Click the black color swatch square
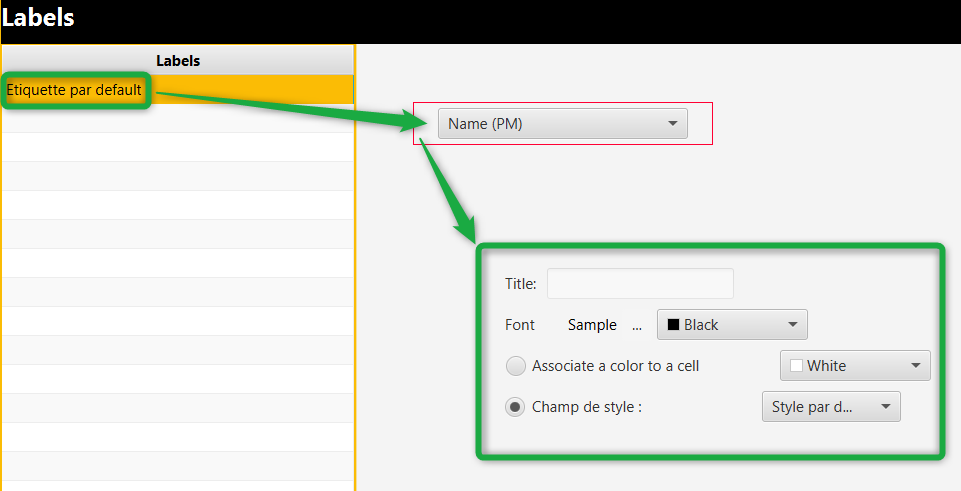961x491 pixels. 673,325
